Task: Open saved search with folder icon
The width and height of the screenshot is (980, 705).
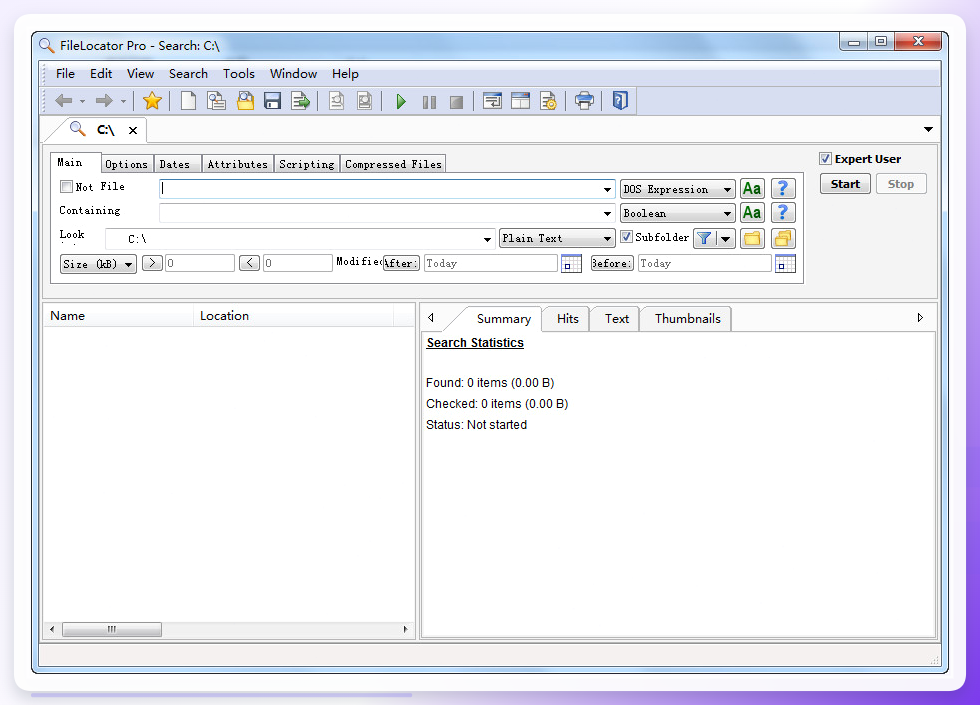Action: coord(245,101)
